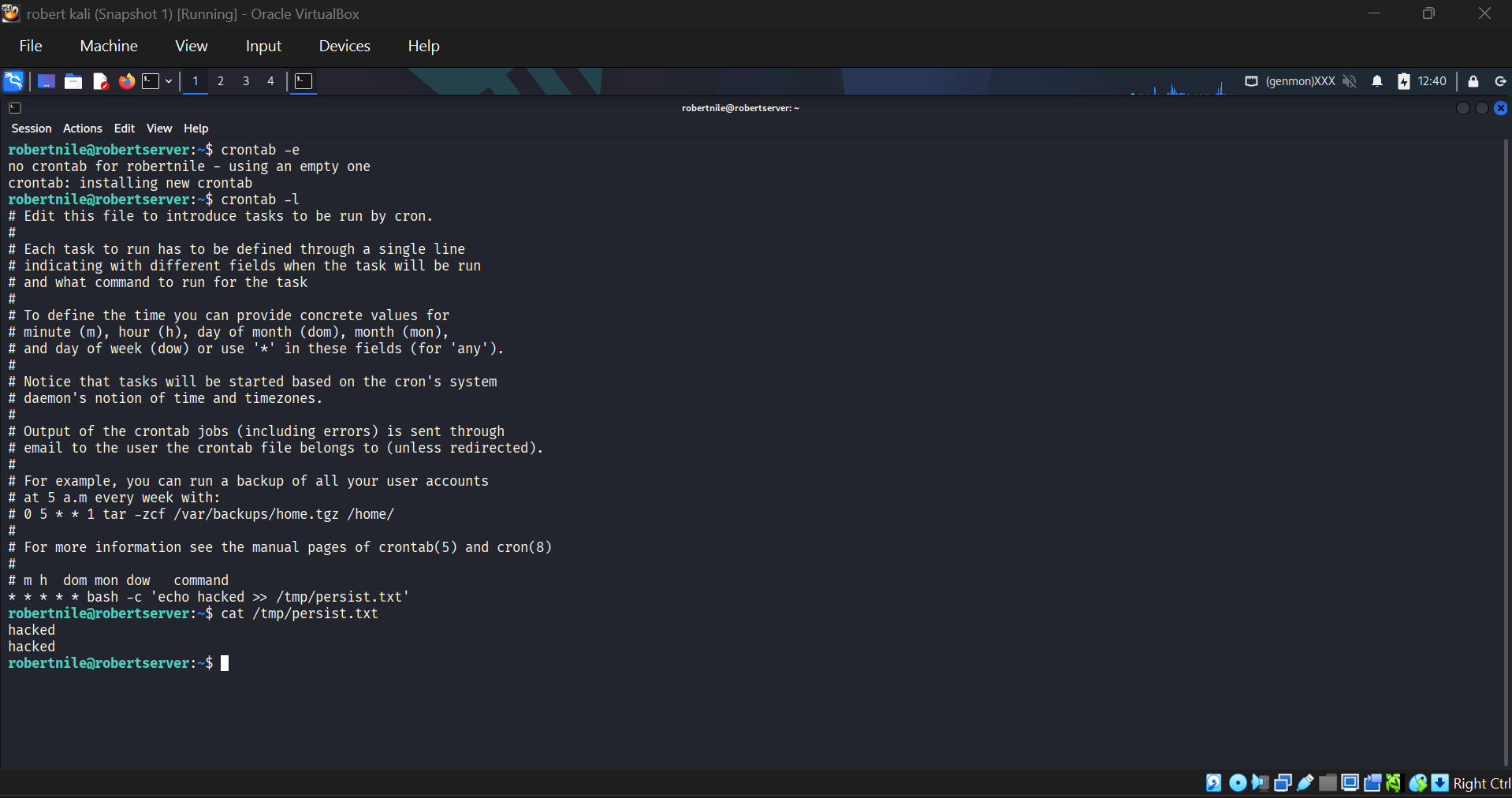This screenshot has width=1512, height=798.
Task: Launch the text editor panel icon
Action: pos(100,81)
